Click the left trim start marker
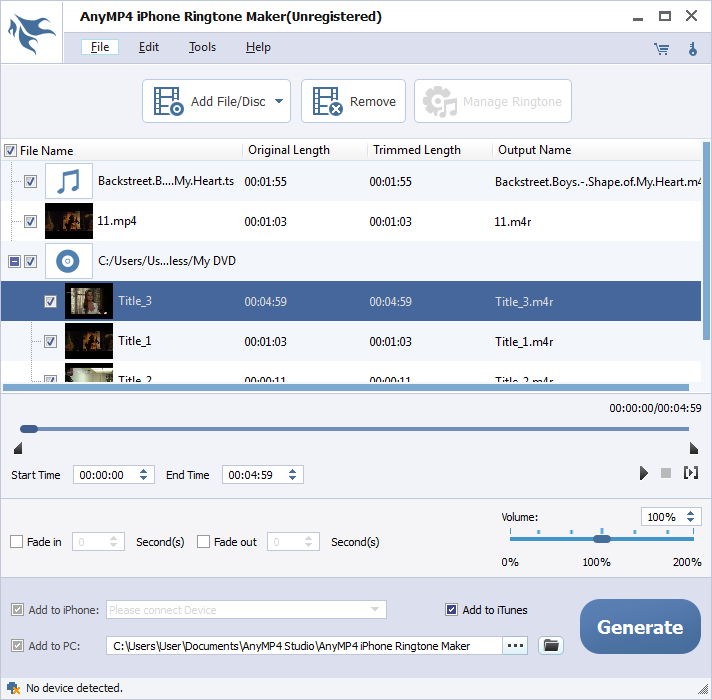The image size is (712, 700). pos(18,449)
